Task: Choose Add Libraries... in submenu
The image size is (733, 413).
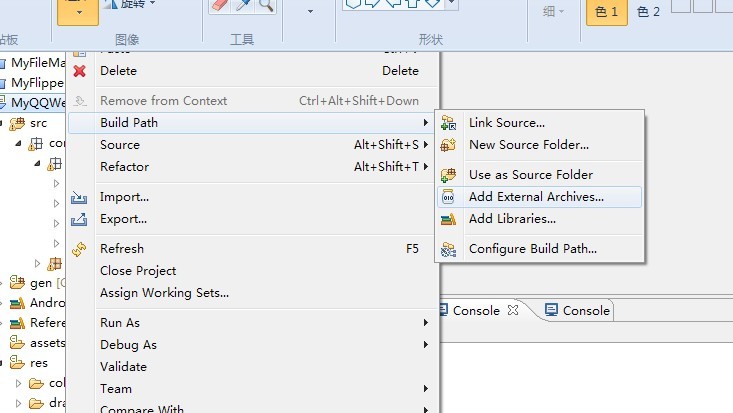Action: coord(539,219)
